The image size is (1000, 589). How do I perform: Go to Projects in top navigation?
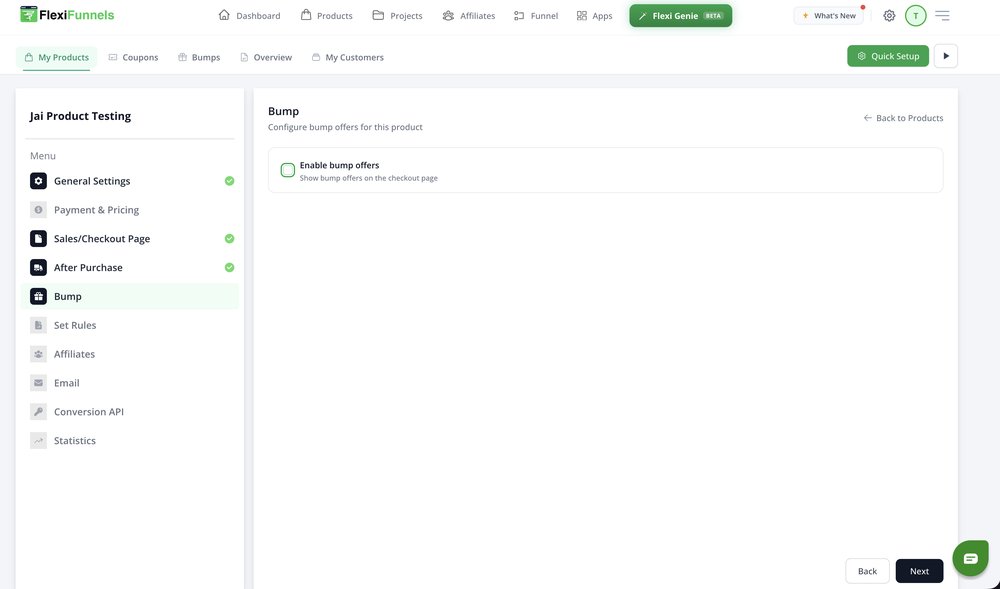click(x=397, y=15)
